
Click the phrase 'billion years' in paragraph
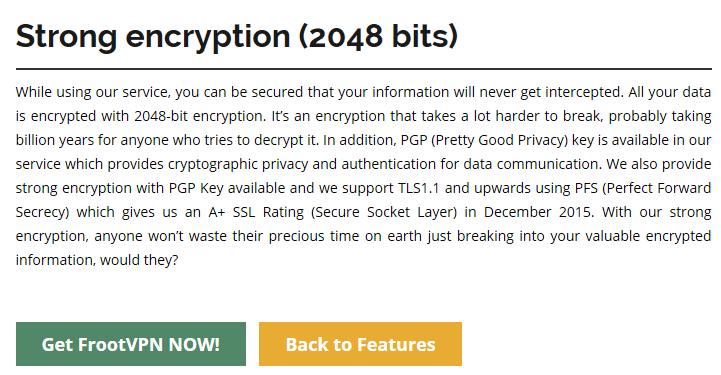click(54, 140)
